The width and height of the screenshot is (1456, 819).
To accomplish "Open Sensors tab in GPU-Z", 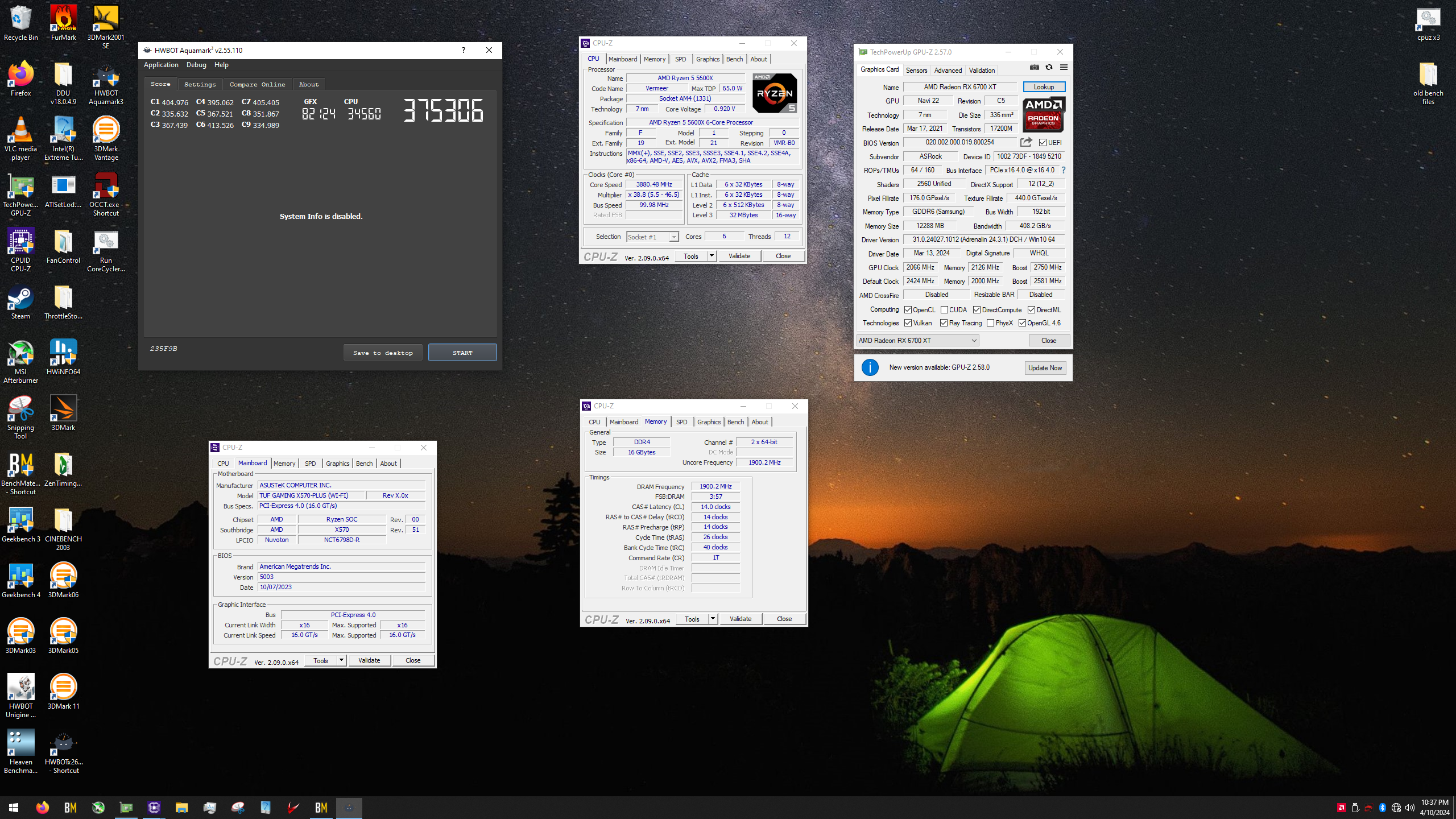I will pyautogui.click(x=916, y=71).
